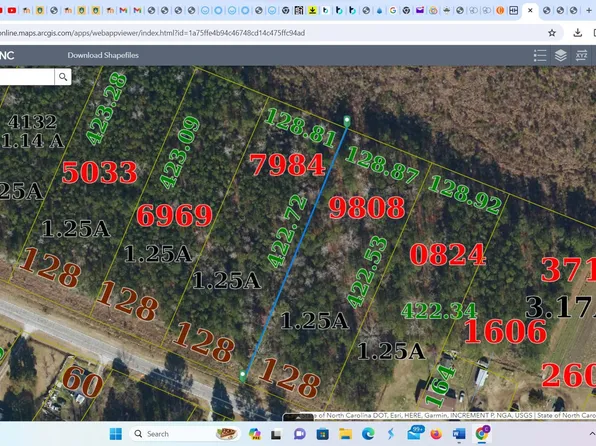The image size is (596, 446).
Task: Expand the system tray hidden icons chevron
Action: (592, 434)
